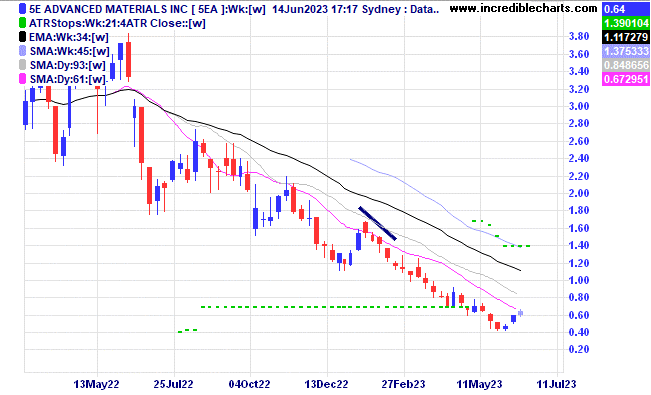This screenshot has width=651, height=395.
Task: Click the magenta SMA Dy 61 legend swatch
Action: click(x=22, y=79)
